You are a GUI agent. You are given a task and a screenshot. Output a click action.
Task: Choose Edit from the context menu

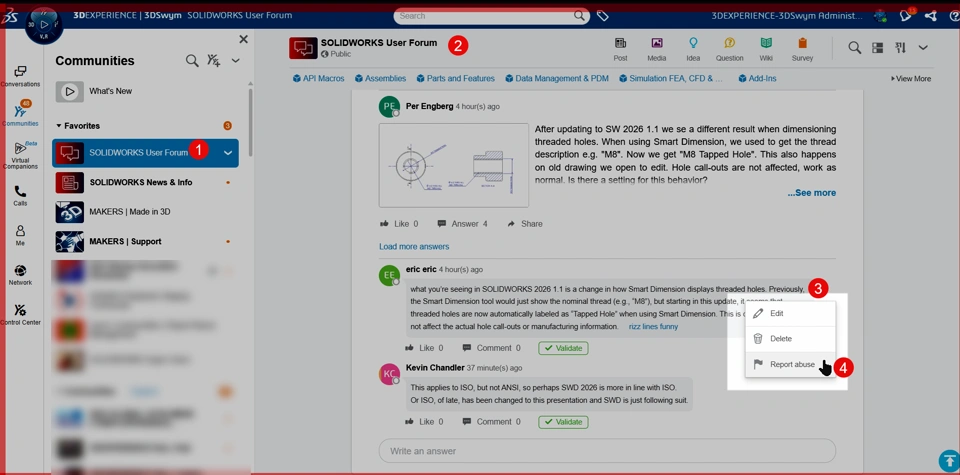(790, 313)
